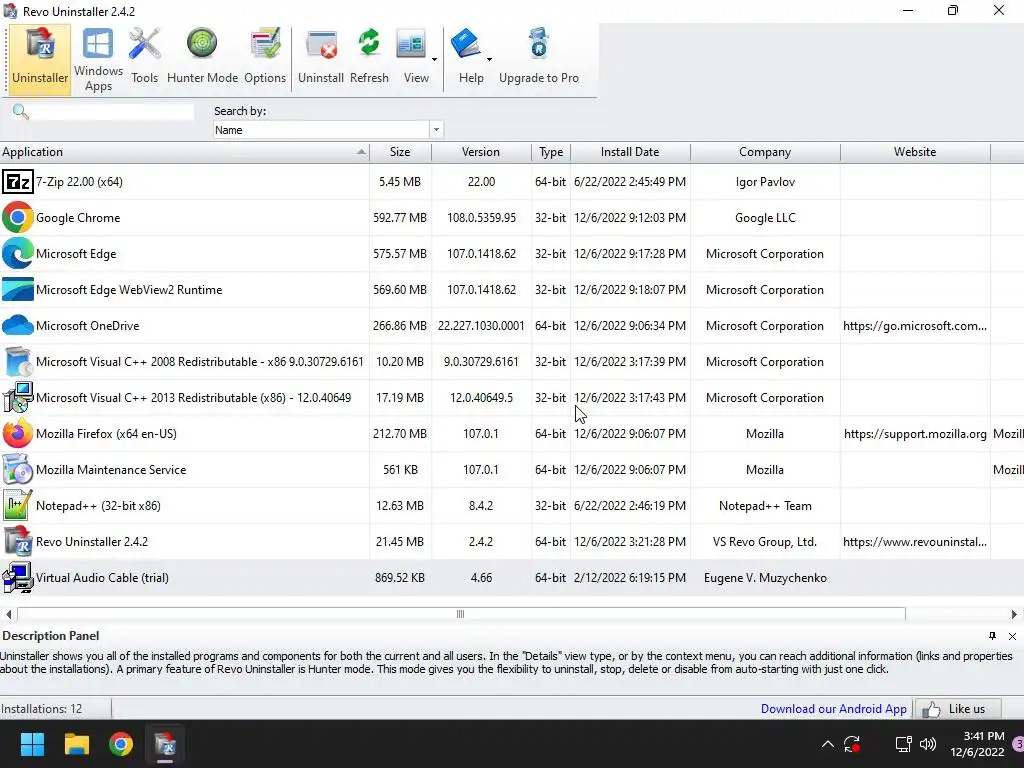
Task: Click the Like us button
Action: (957, 709)
